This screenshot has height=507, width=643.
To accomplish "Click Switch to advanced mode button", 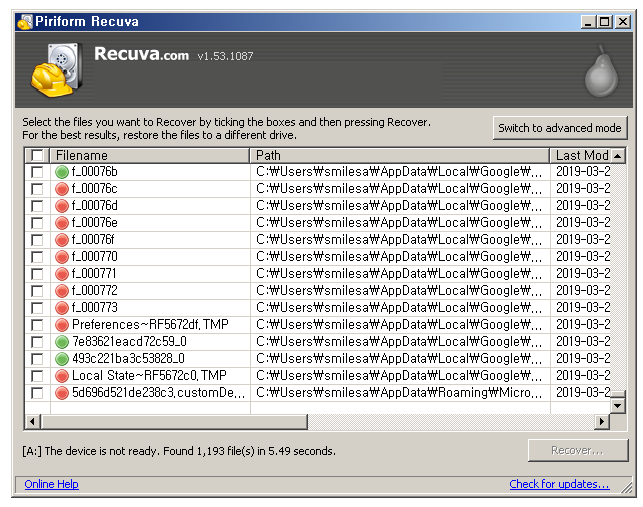I will tap(560, 128).
